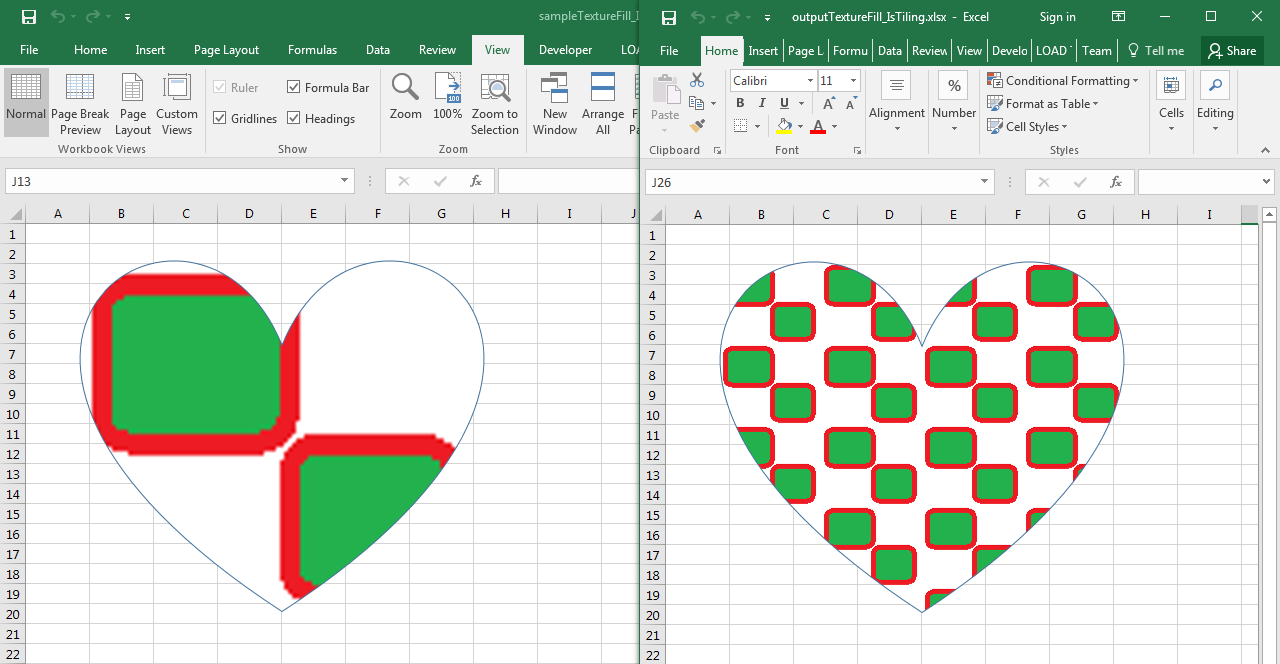Image resolution: width=1280 pixels, height=664 pixels.
Task: Expand the Calibri font name dropdown
Action: pyautogui.click(x=809, y=80)
